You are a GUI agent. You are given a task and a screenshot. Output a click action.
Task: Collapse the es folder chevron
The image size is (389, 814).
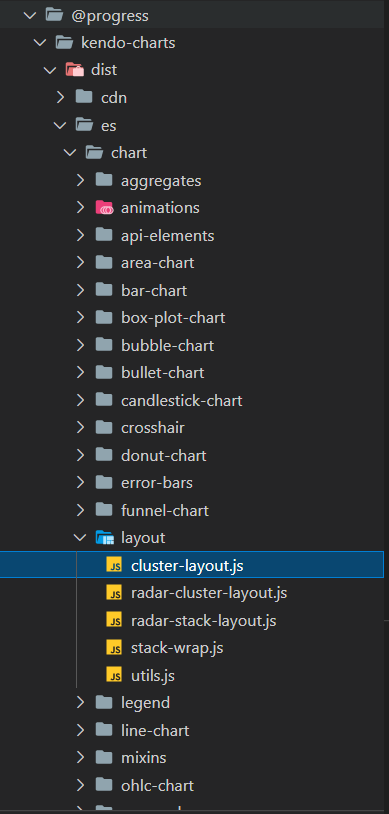[x=60, y=125]
